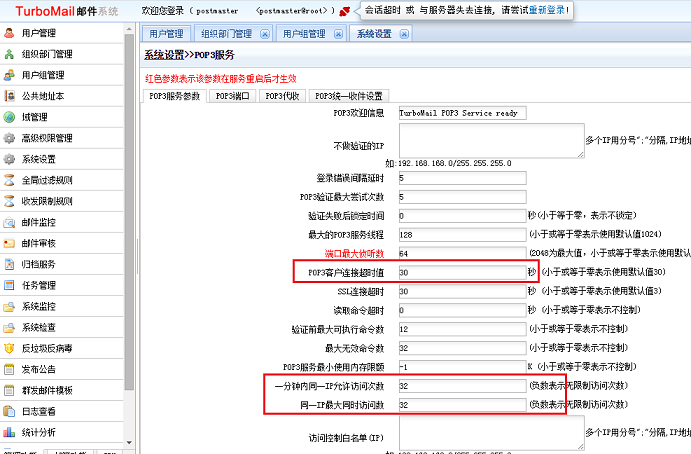Click the sidebar scrollbar up arrow
691x454 pixels.
click(x=129, y=29)
